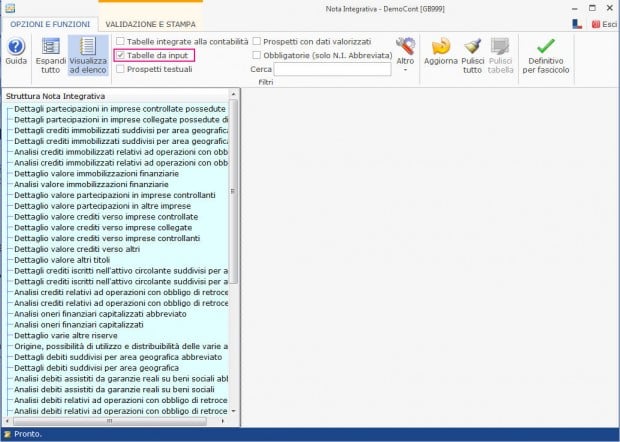Screen dimensions: 620x442
Task: Click the status bar Pronto icon
Action: [7, 434]
